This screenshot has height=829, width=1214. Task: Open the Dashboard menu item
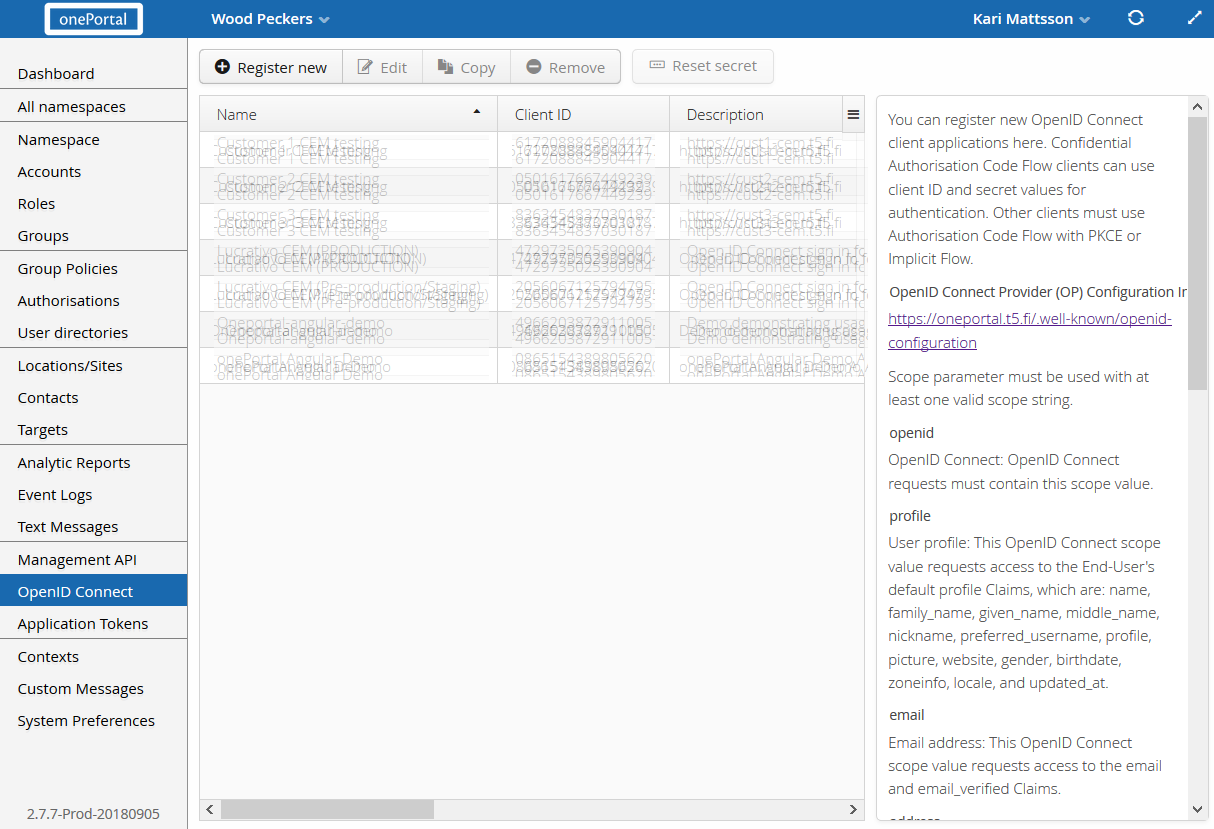[x=56, y=73]
